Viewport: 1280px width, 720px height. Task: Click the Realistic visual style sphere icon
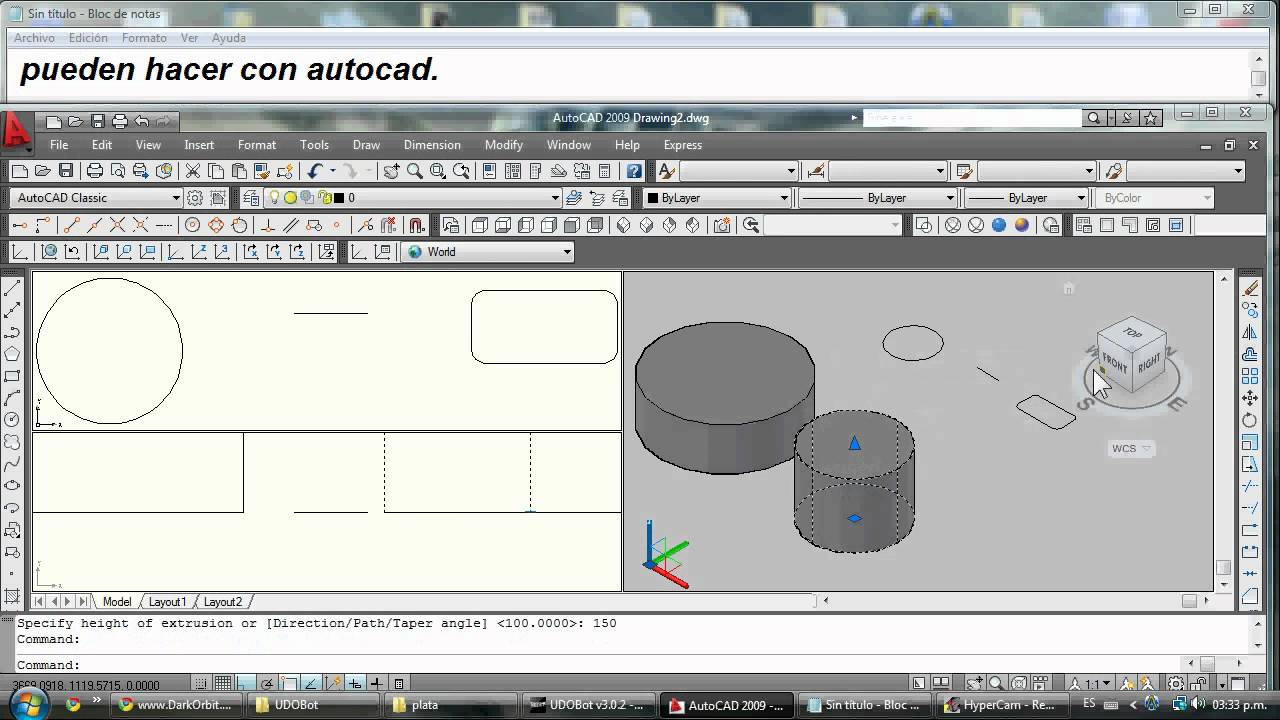[x=998, y=225]
